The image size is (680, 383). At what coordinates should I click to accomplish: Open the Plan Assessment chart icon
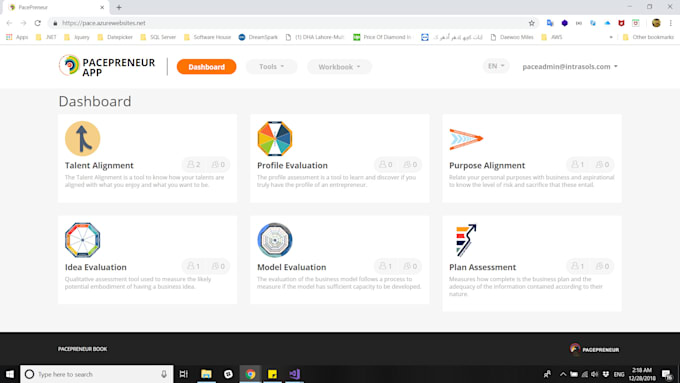point(466,240)
